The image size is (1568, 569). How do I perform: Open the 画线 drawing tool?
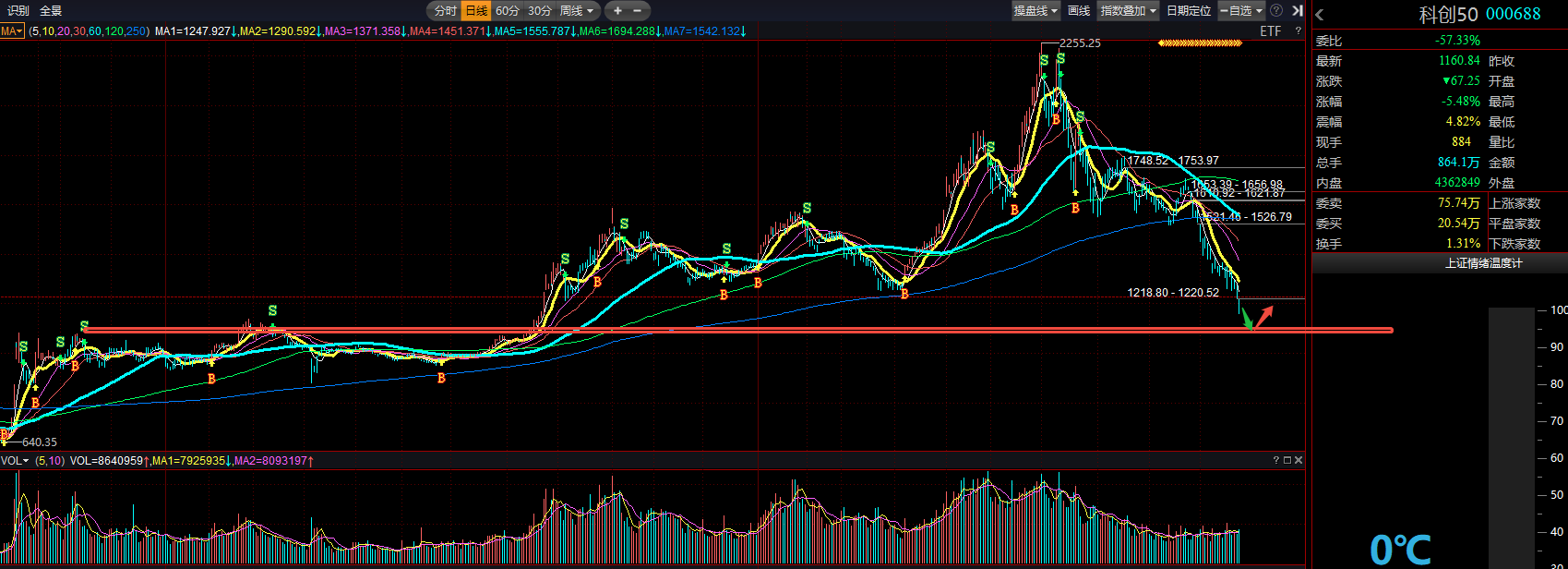coord(1079,11)
